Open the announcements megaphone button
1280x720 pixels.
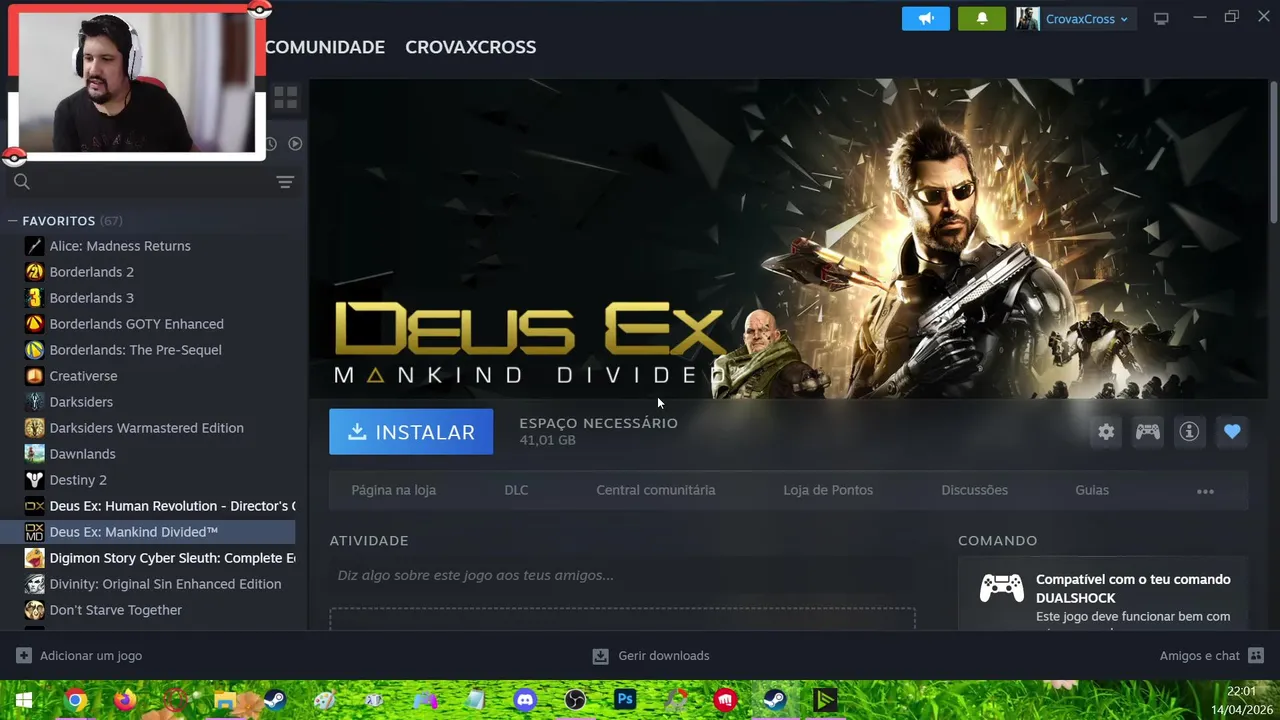point(926,18)
